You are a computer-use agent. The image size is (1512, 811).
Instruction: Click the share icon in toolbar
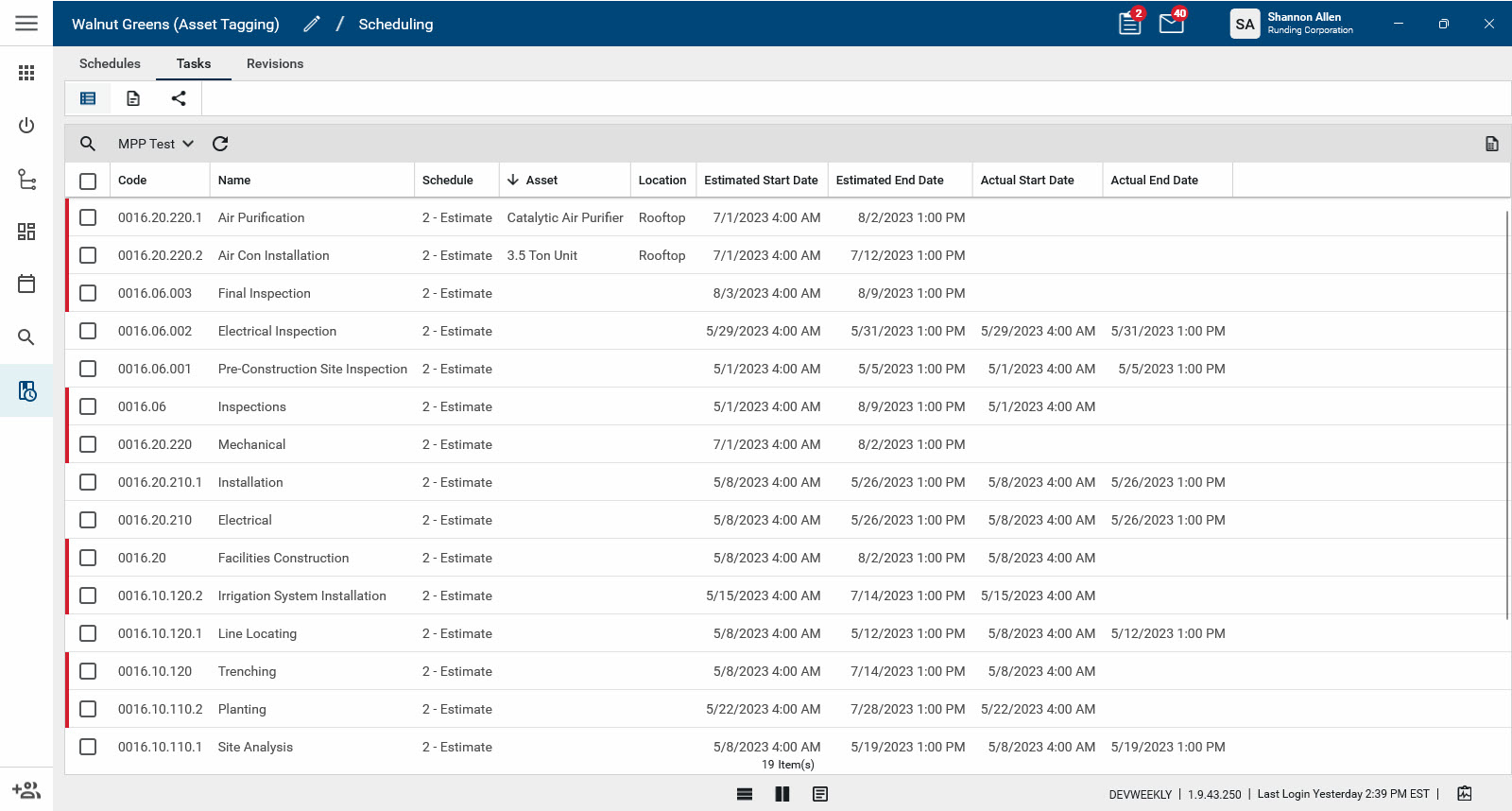(x=179, y=98)
